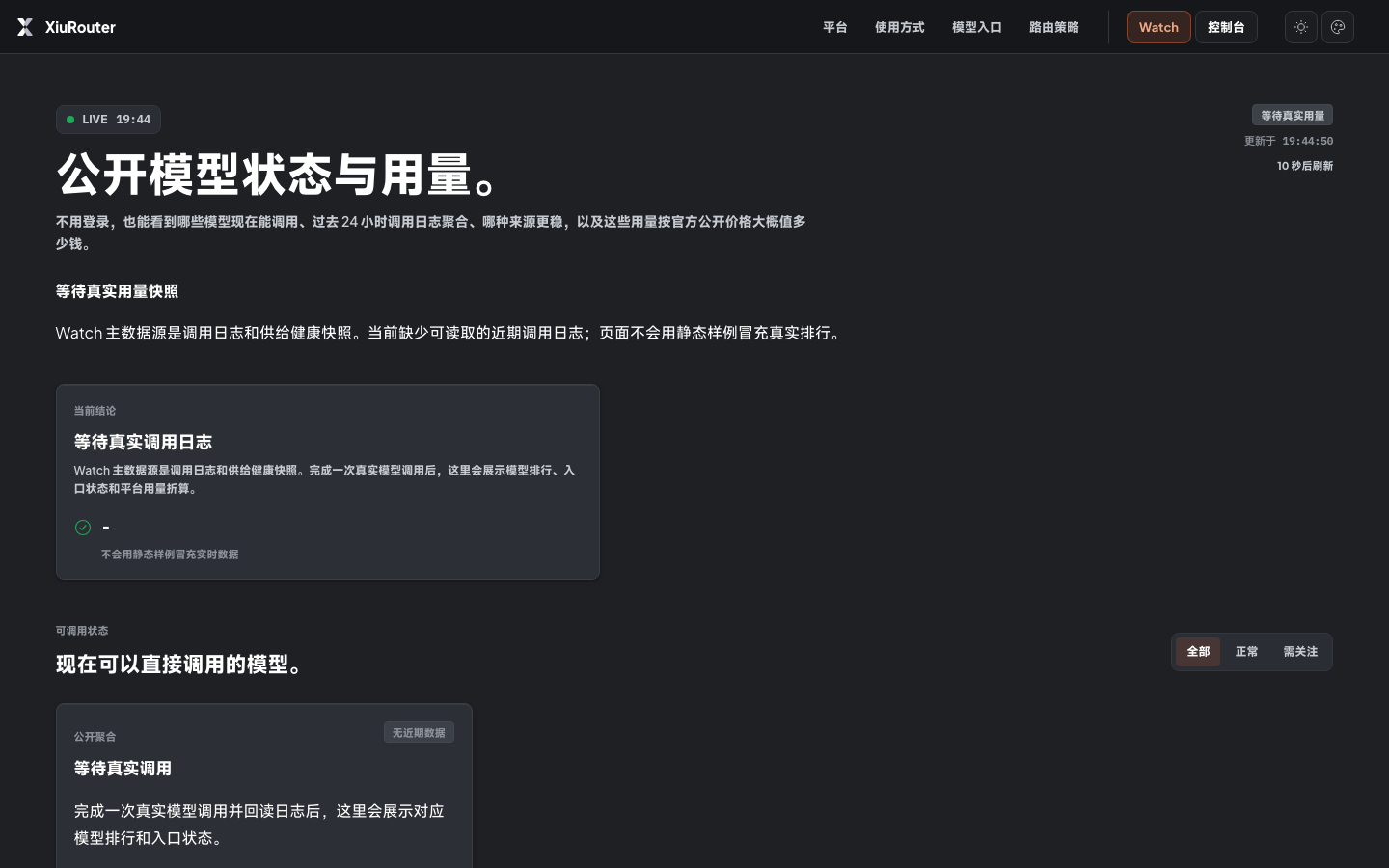Click the Watch button in header
Image resolution: width=1389 pixels, height=868 pixels.
[1158, 27]
